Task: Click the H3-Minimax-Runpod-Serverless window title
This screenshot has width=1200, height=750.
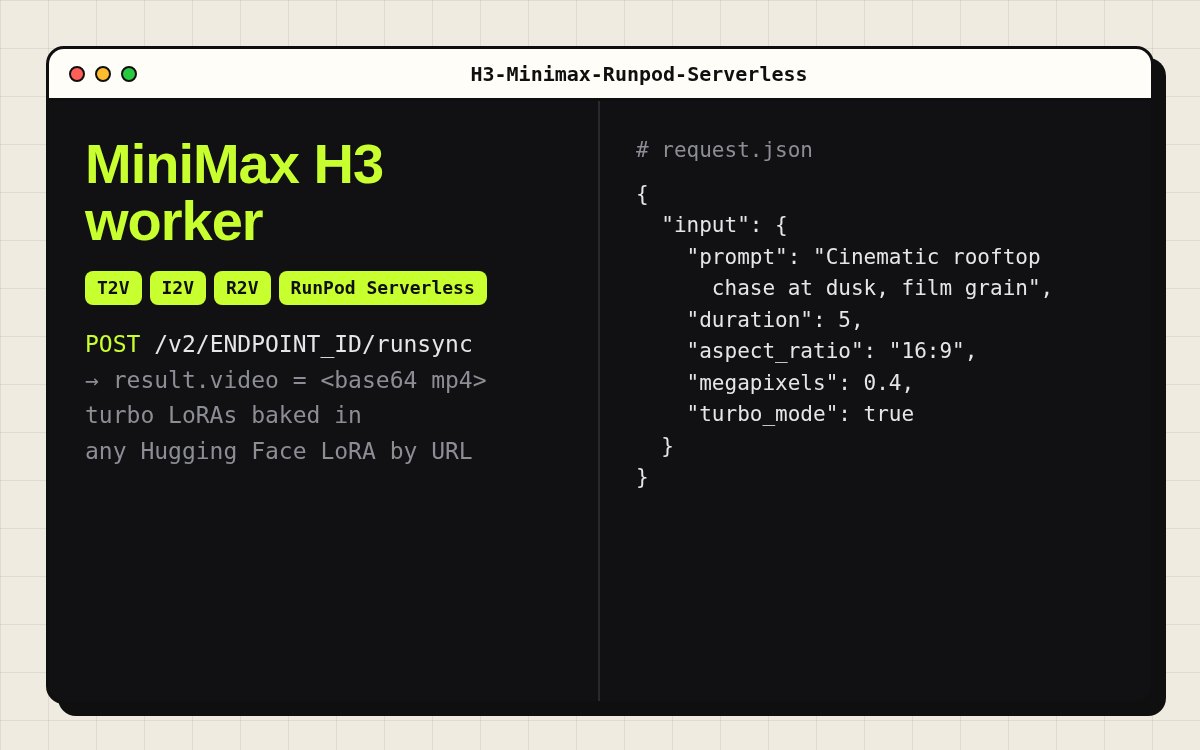Action: [639, 74]
